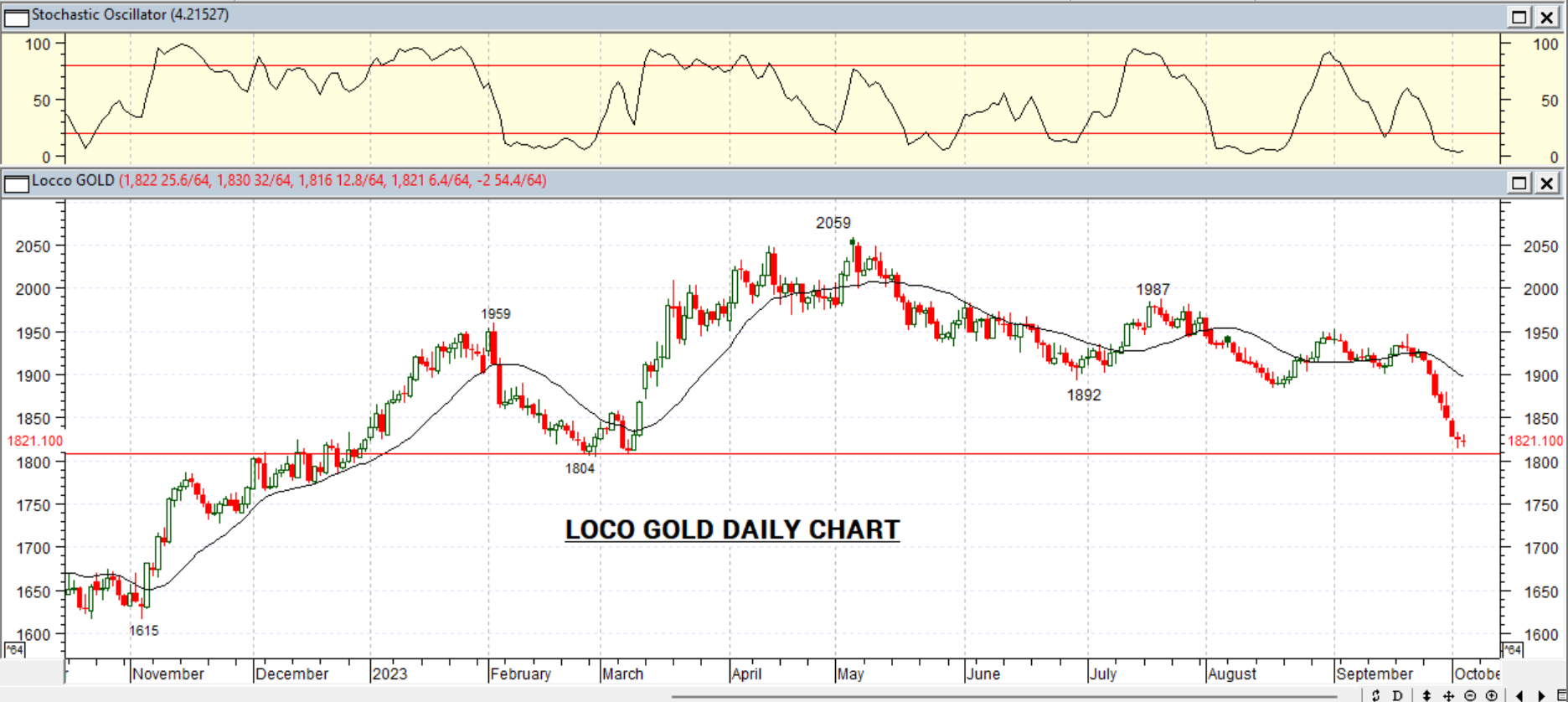Click the horizontal scrollbar below the date axis
This screenshot has height=702, width=1568.
click(1003, 695)
